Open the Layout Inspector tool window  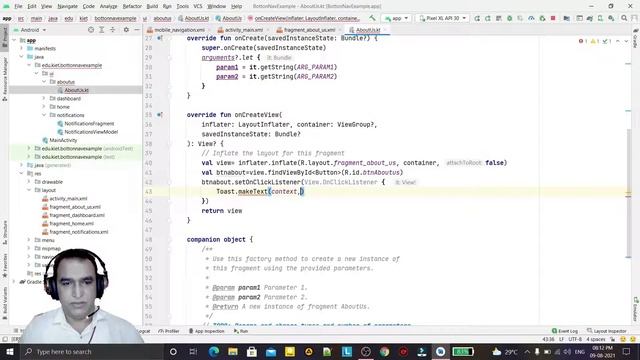point(607,331)
